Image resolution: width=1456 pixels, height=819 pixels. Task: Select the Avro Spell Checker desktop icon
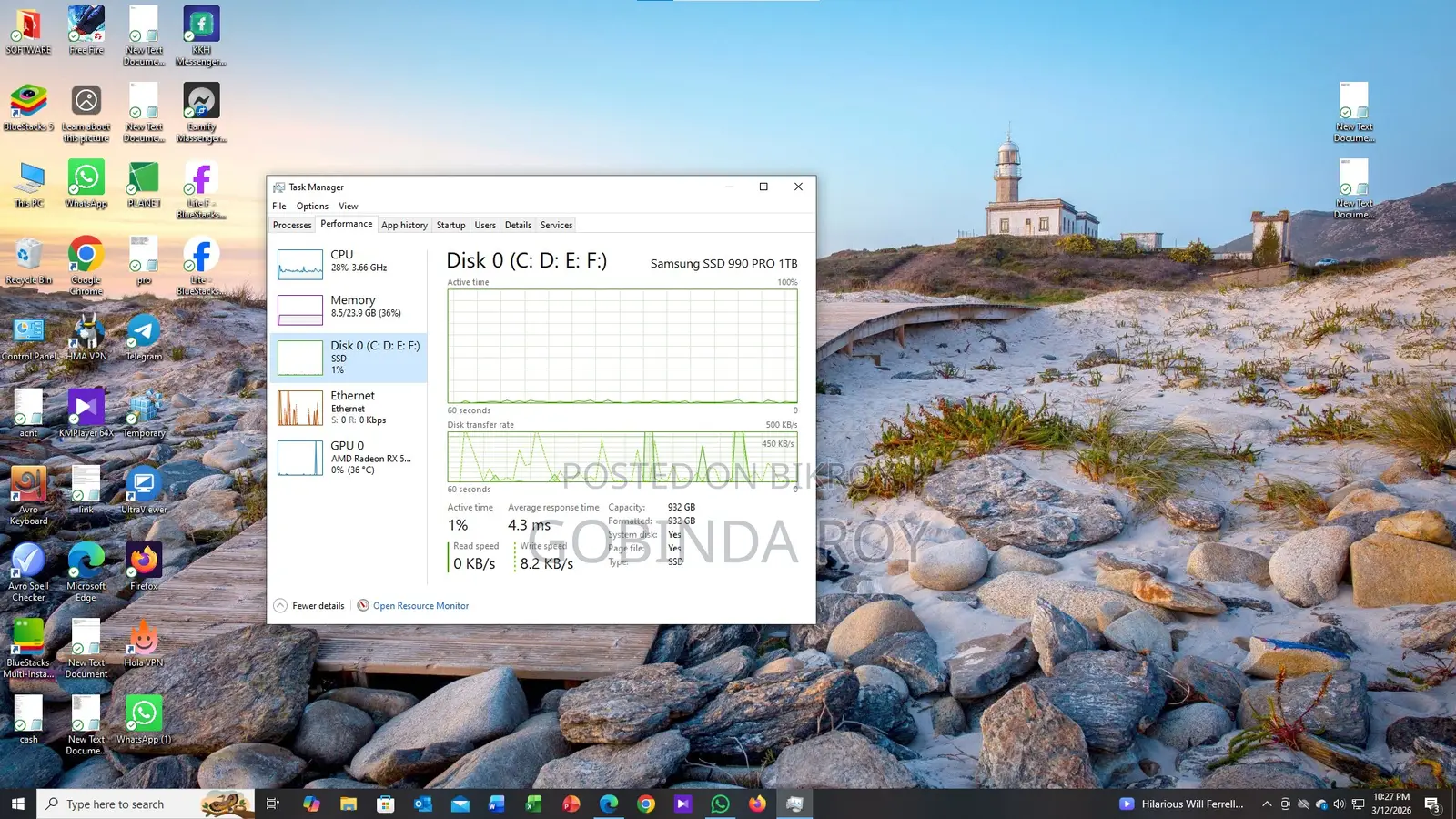point(28,571)
